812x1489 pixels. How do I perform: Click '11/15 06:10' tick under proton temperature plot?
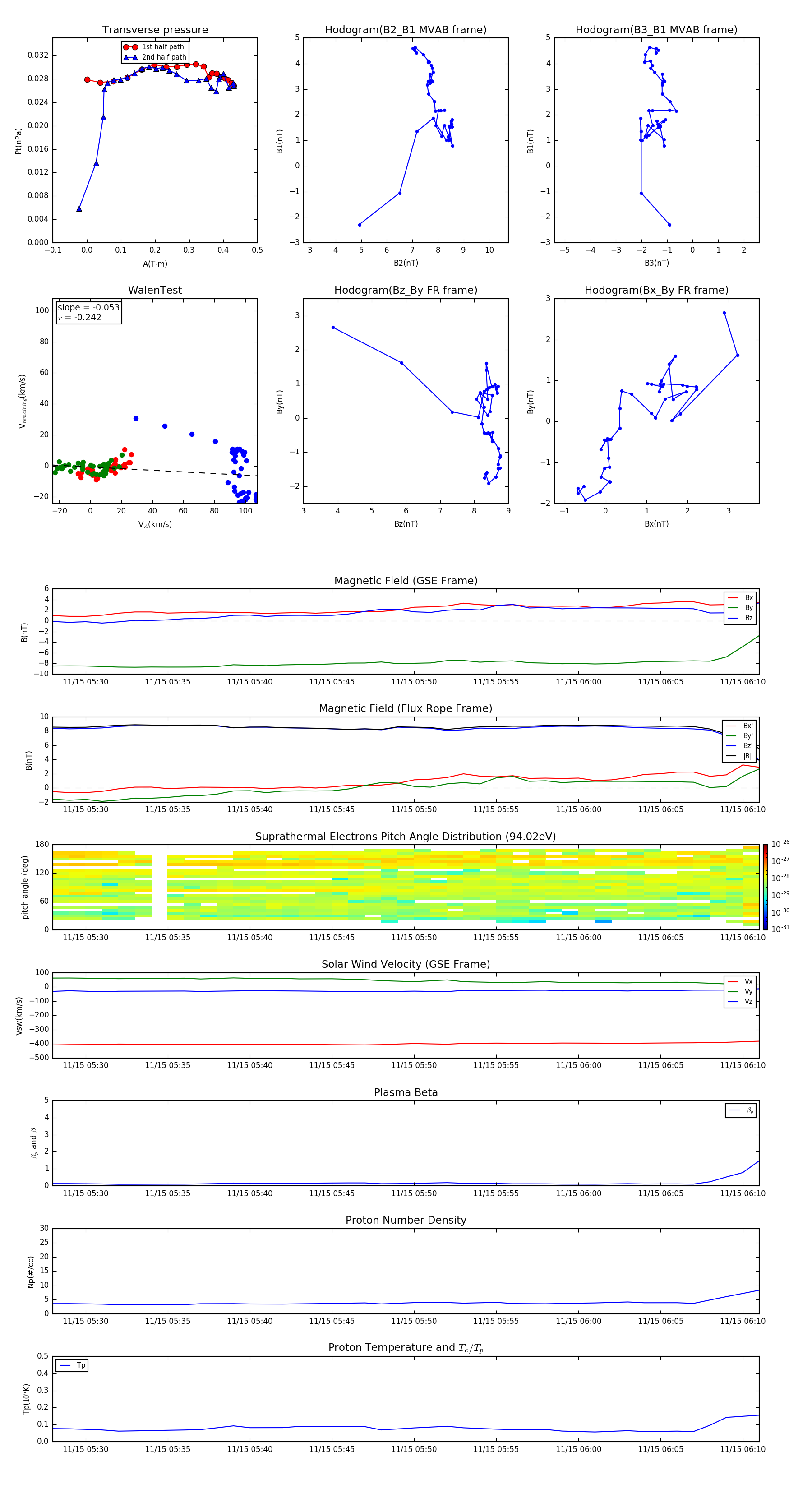coord(743,1449)
